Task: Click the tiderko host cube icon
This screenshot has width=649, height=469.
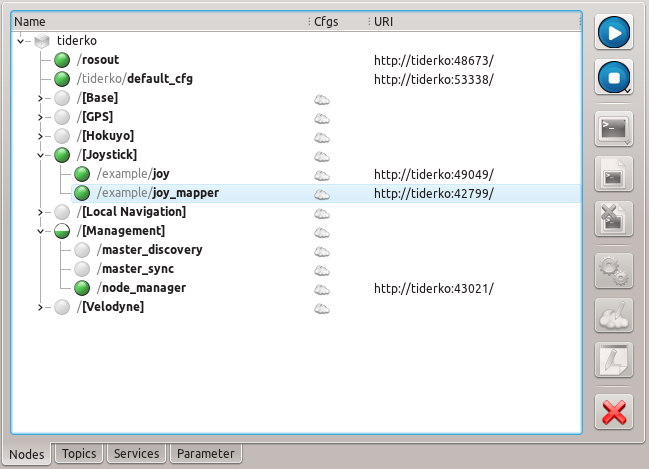Action: pyautogui.click(x=41, y=42)
